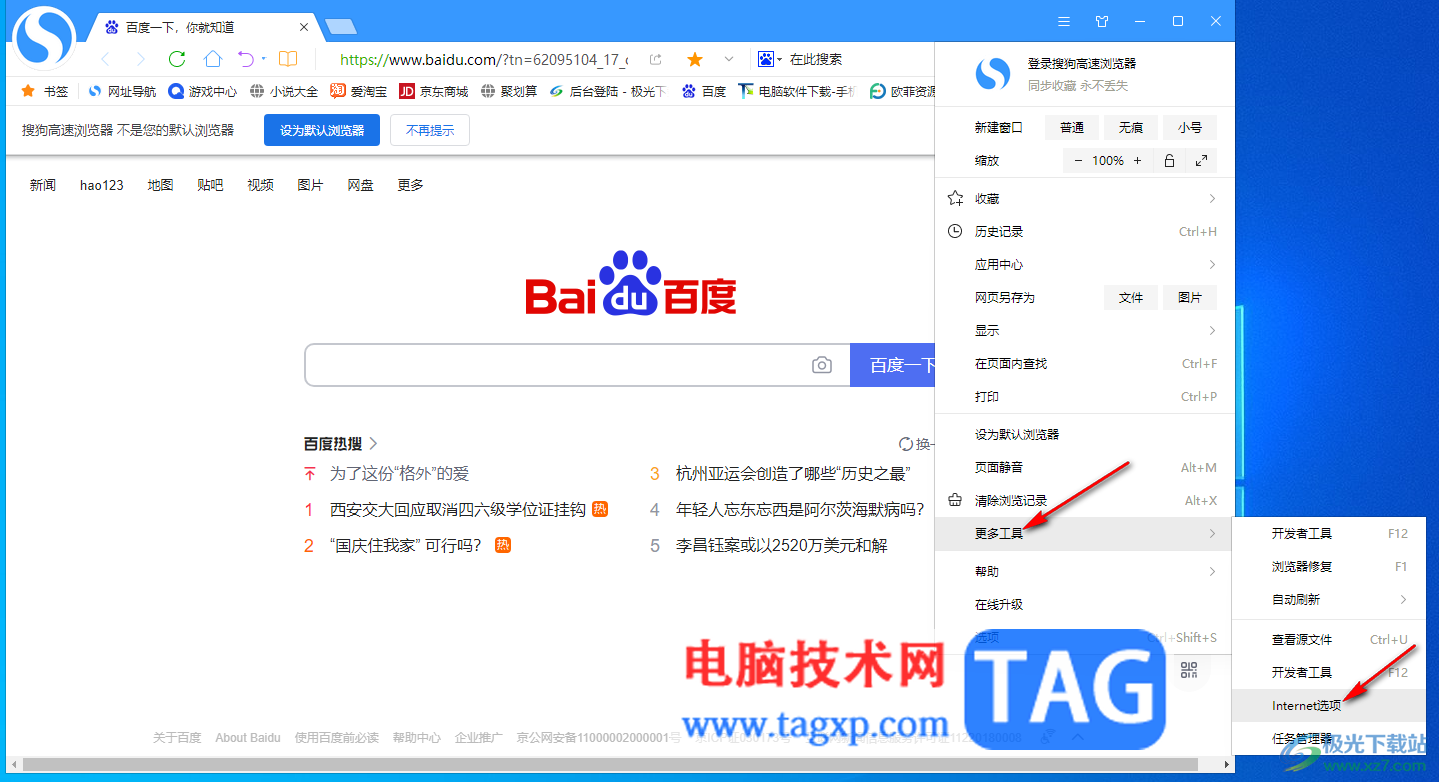Open new 无痕 incognito window
Viewport: 1439px width, 782px height.
click(x=1131, y=127)
